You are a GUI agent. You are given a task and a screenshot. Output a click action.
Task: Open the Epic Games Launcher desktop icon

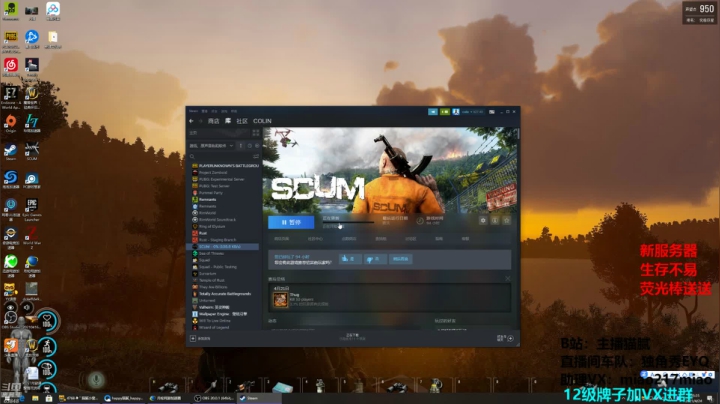[32, 209]
